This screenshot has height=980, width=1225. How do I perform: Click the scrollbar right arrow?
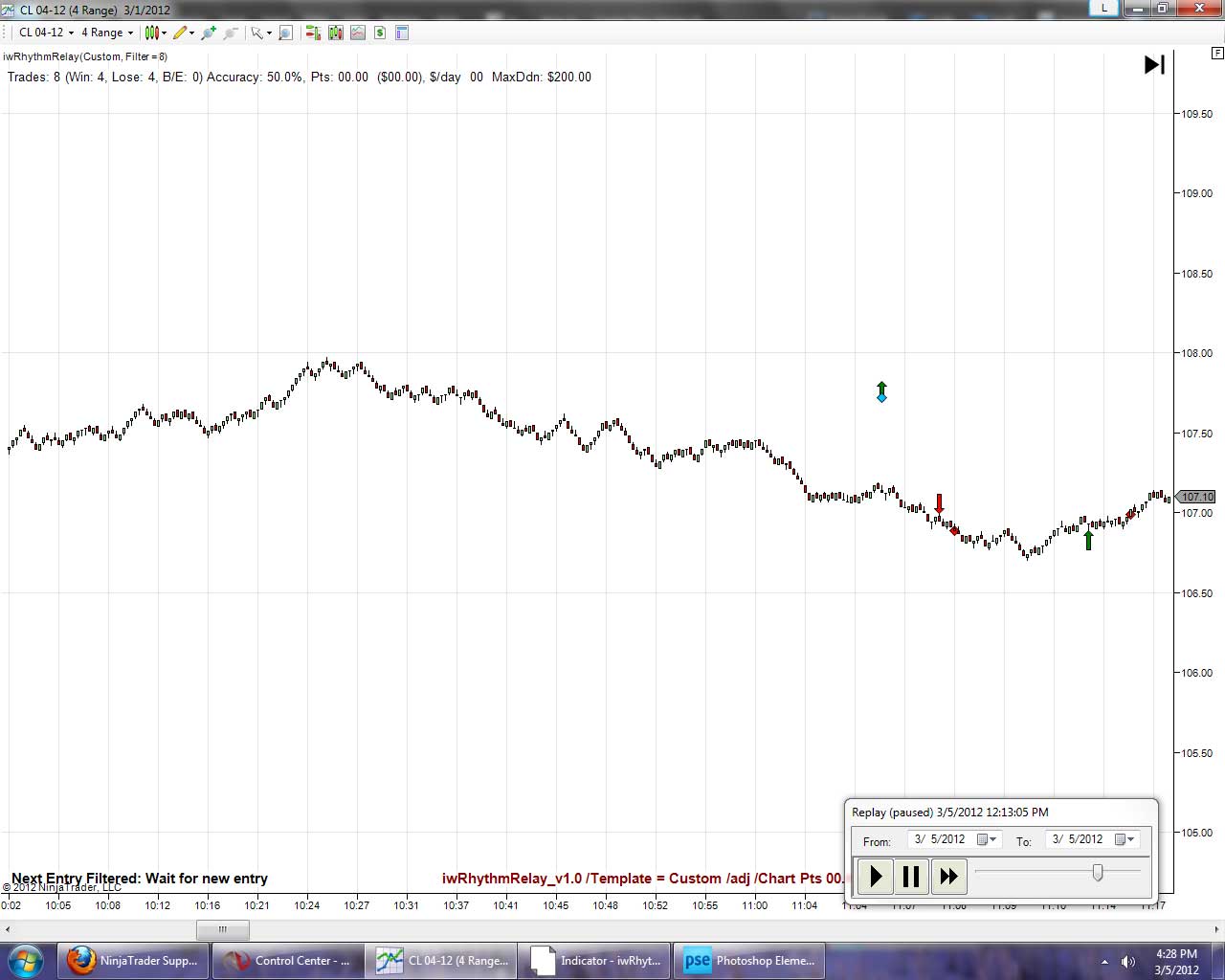point(1215,929)
